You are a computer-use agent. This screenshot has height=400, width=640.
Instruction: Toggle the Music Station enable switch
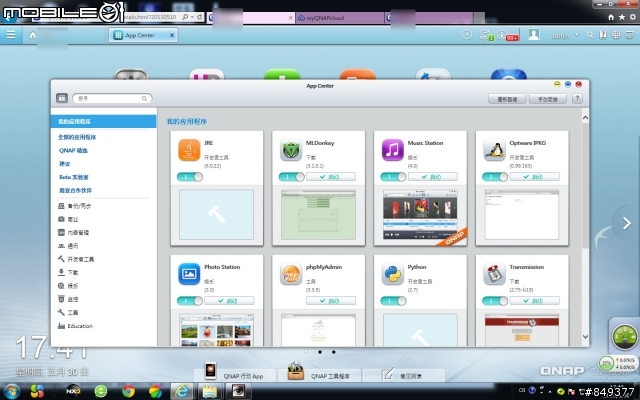393,177
